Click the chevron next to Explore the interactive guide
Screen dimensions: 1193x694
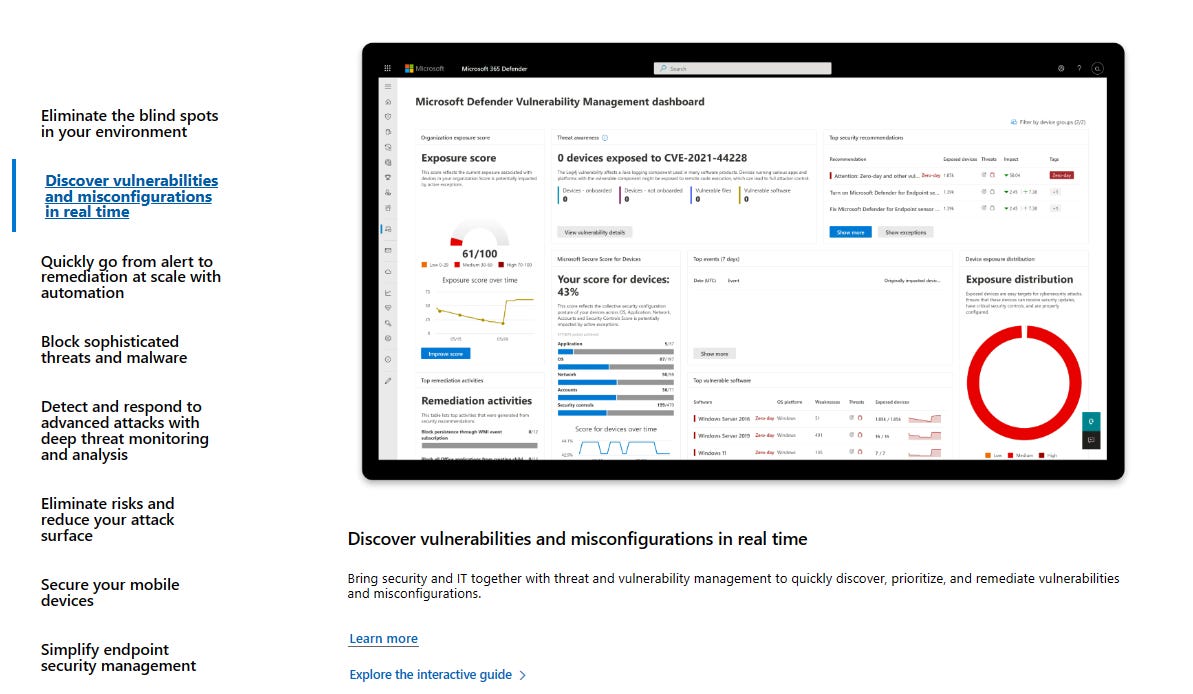coord(523,675)
